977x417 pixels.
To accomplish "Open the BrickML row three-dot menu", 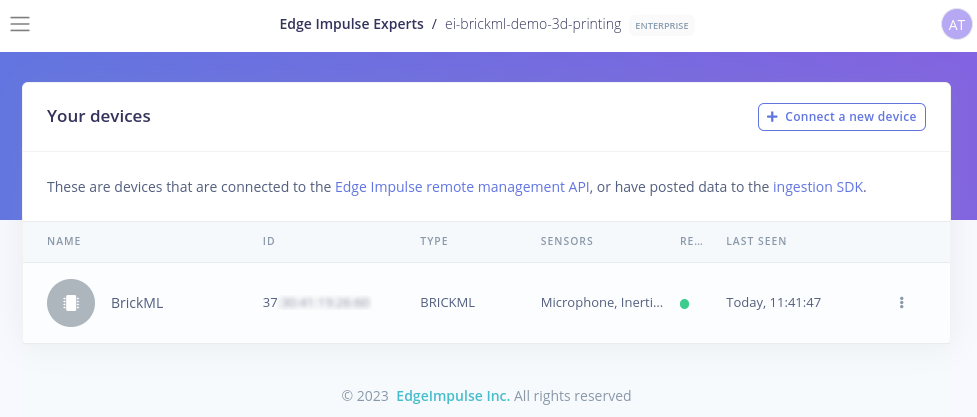I will click(901, 303).
